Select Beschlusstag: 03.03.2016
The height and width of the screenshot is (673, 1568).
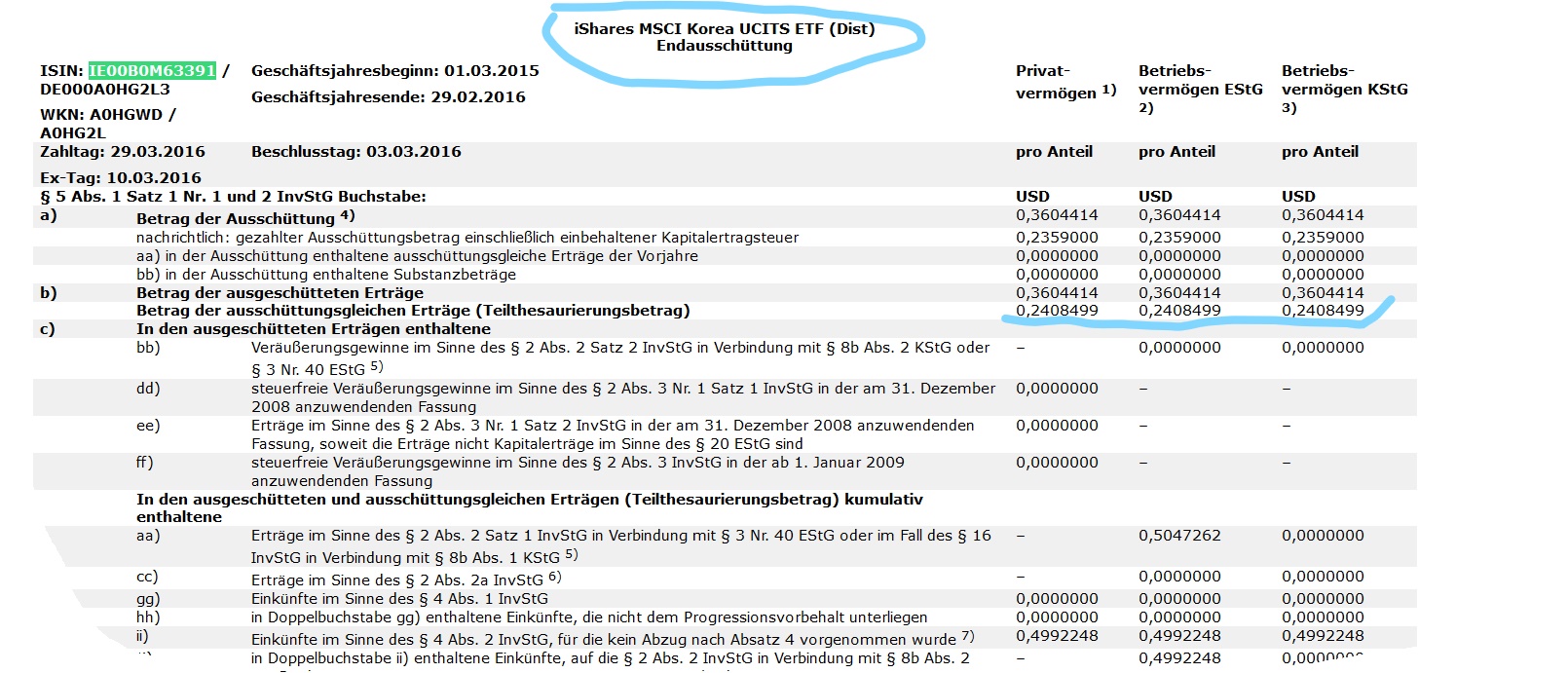coord(356,152)
